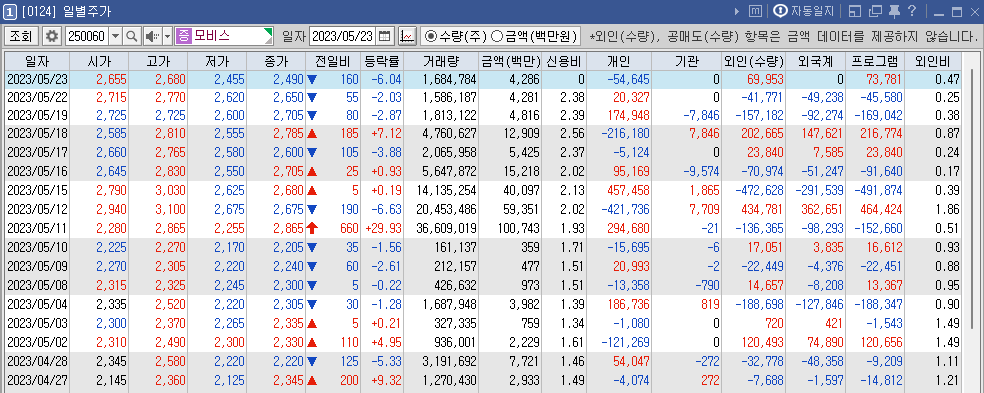Click the stock code field 250060
This screenshot has width=984, height=393.
[87, 36]
